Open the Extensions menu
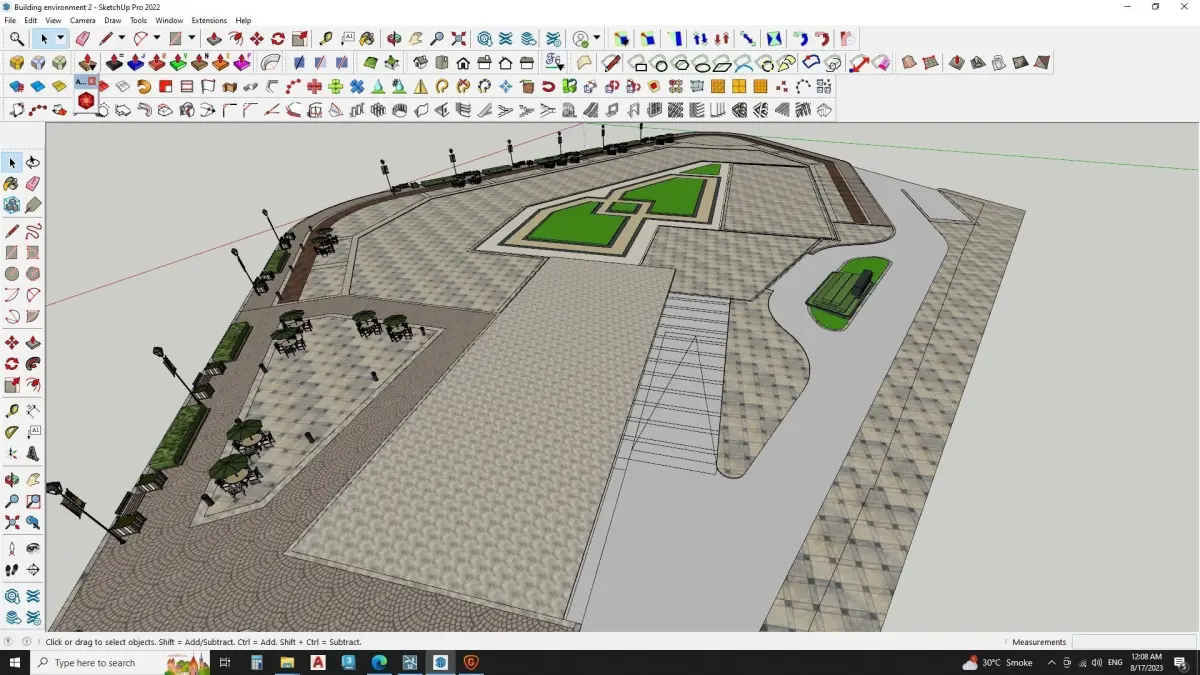This screenshot has height=675, width=1200. (x=209, y=20)
